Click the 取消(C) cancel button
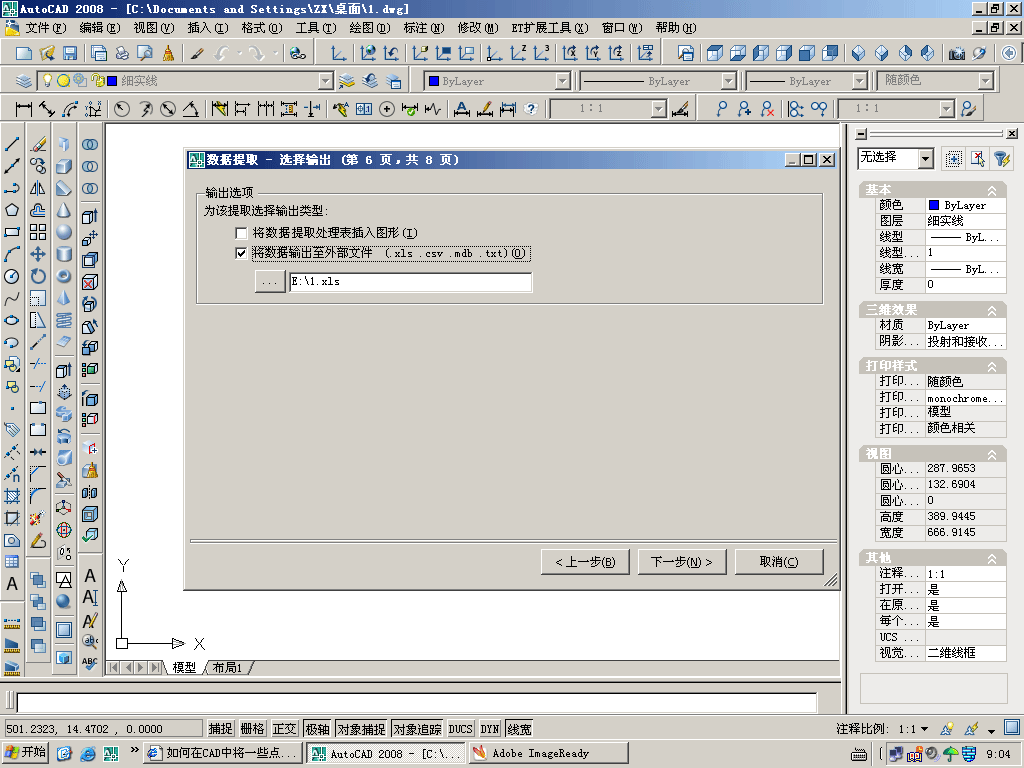The width and height of the screenshot is (1024, 768). click(x=779, y=562)
